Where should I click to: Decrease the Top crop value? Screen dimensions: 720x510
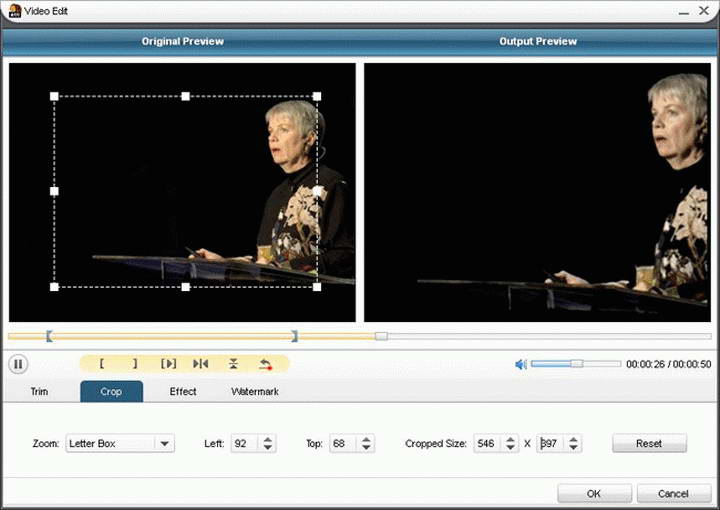[x=366, y=448]
